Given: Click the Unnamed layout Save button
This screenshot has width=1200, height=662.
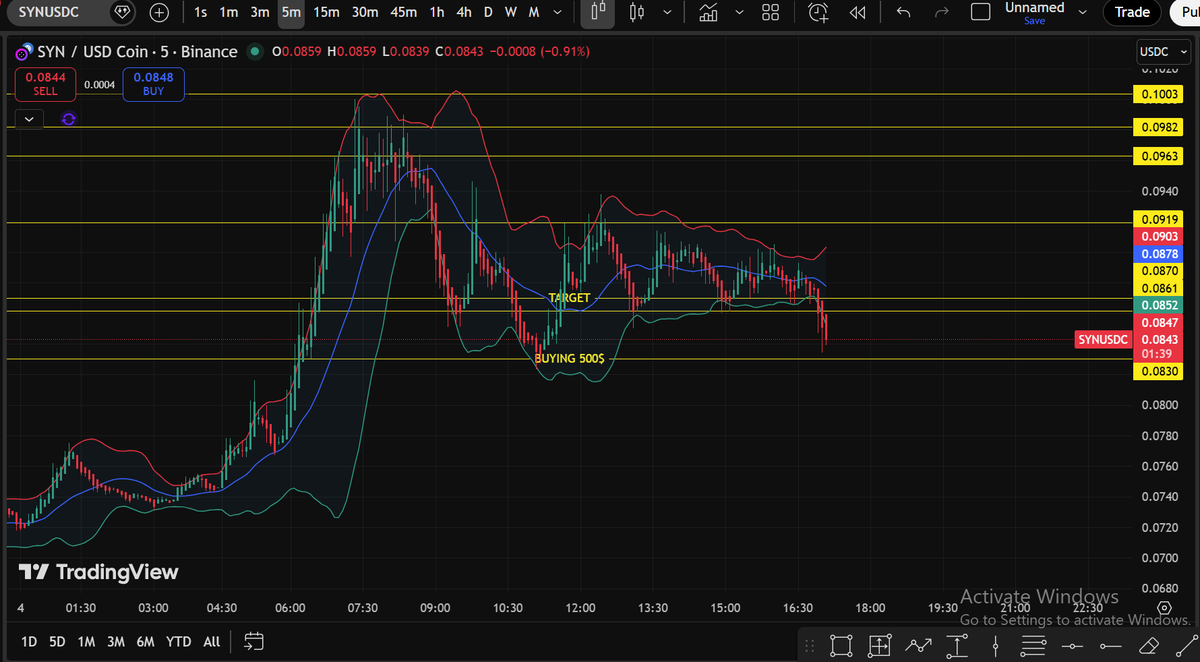Looking at the screenshot, I should (1034, 21).
